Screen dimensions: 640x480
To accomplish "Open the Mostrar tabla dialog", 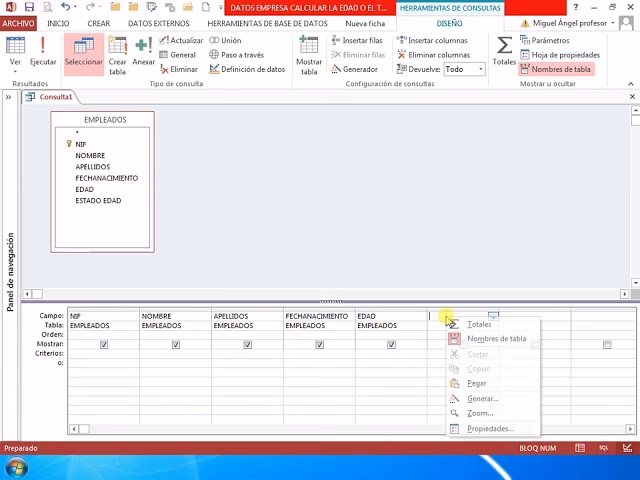I will [x=309, y=56].
